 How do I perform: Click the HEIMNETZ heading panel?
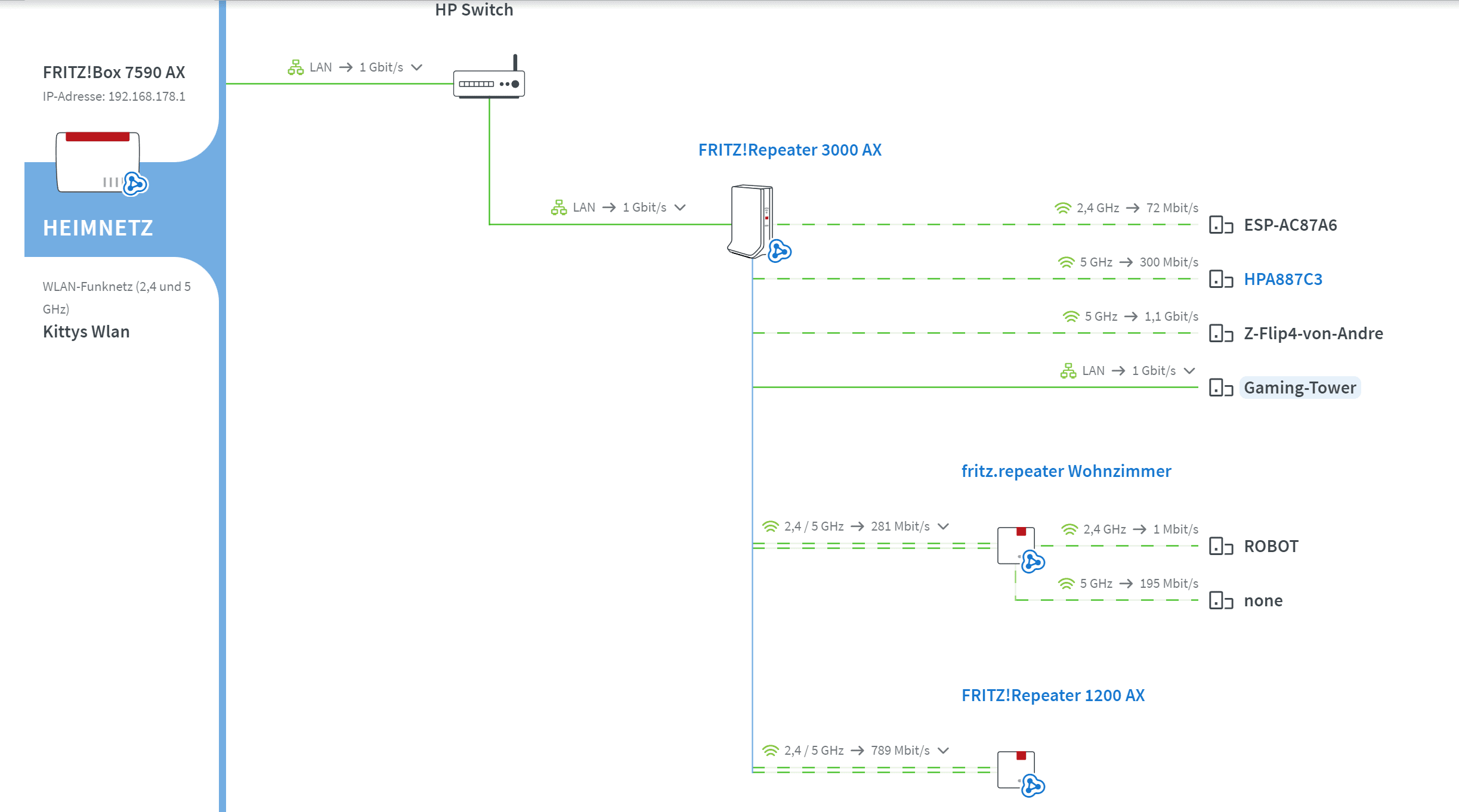click(x=98, y=228)
